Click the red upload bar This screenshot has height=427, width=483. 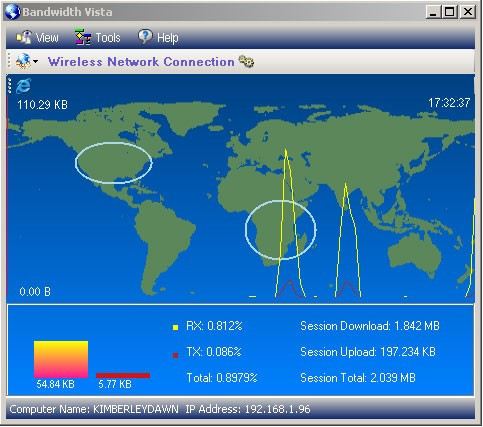(x=123, y=376)
